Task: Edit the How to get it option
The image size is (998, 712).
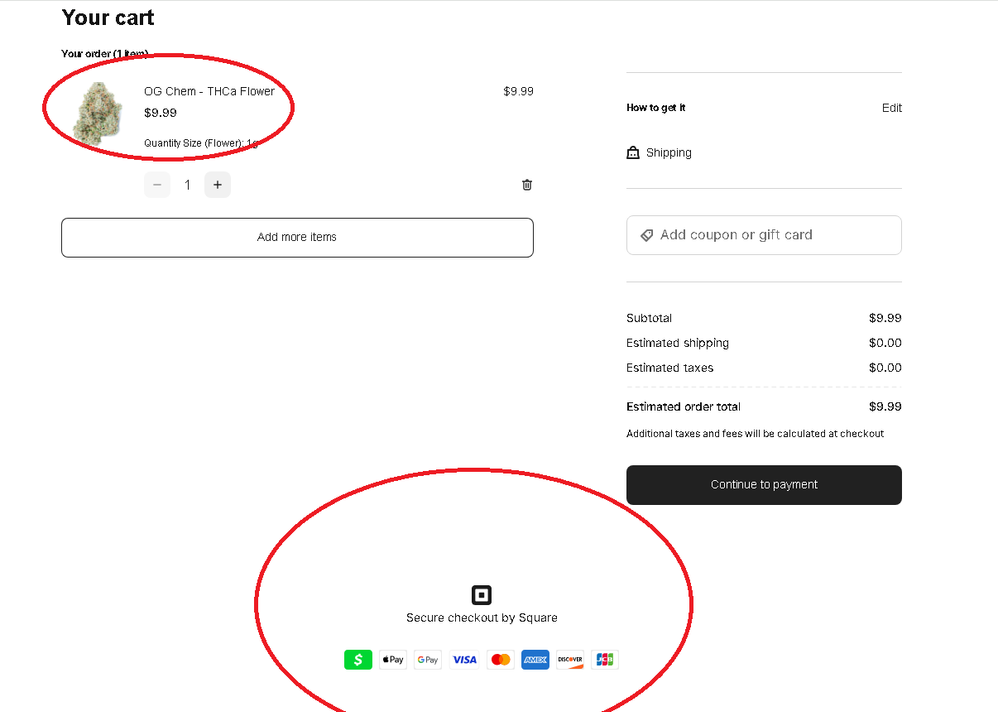Action: pos(891,108)
